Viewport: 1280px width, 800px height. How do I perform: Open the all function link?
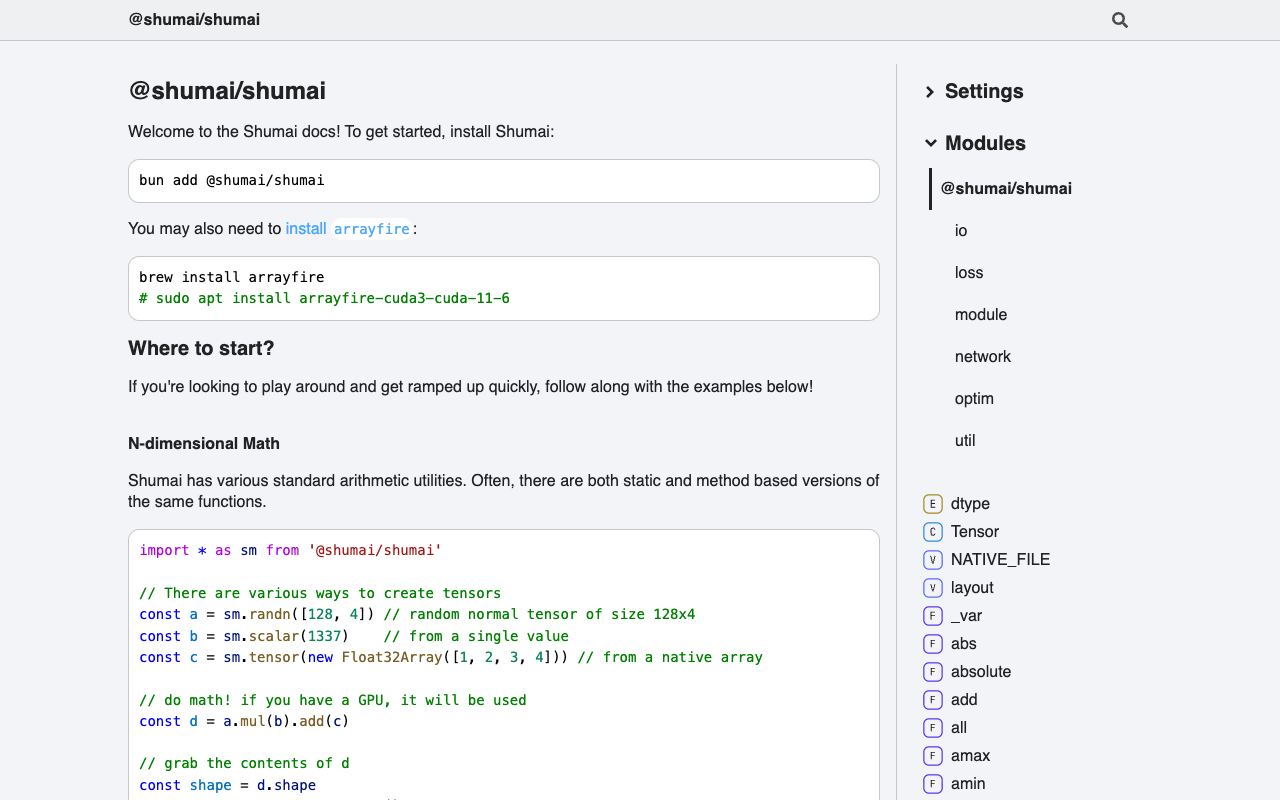pos(959,728)
